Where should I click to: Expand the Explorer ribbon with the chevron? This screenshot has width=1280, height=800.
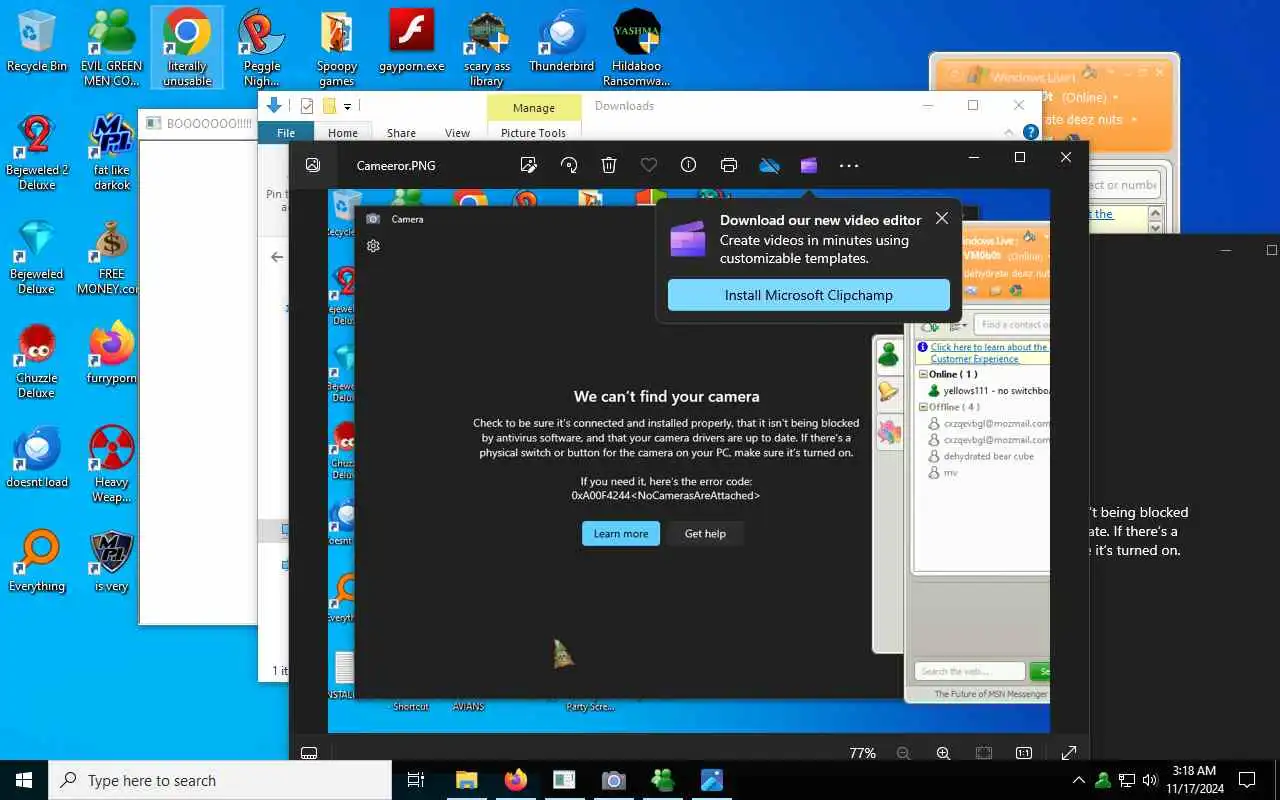[x=1007, y=132]
